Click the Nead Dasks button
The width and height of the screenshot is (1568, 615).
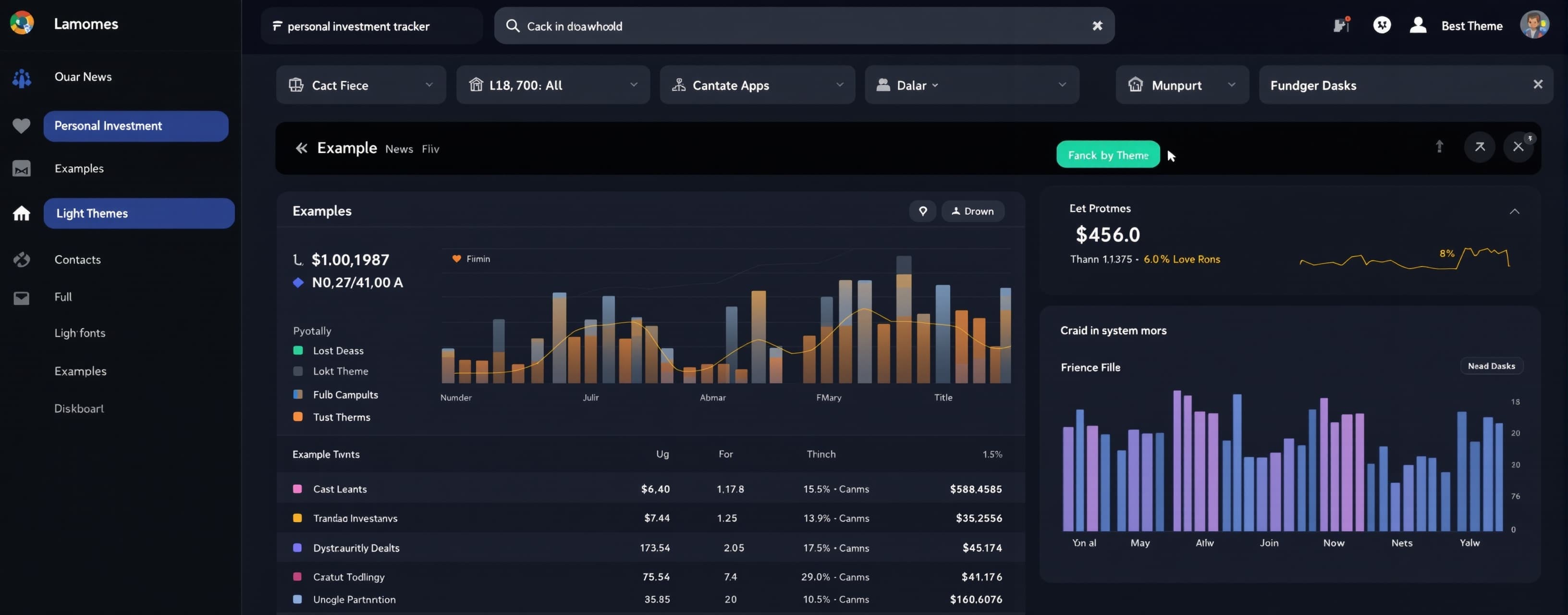tap(1491, 366)
